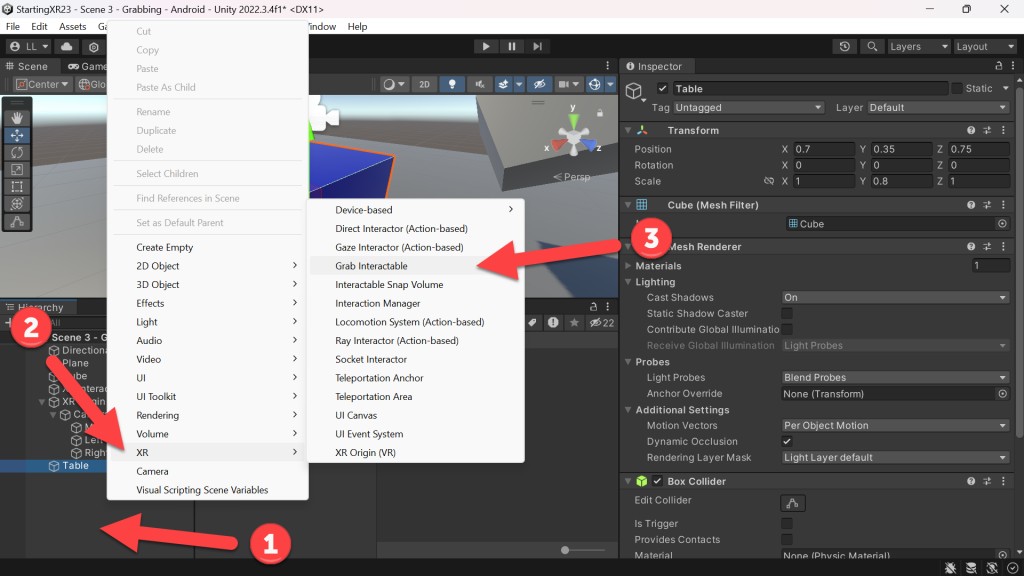Open Transform component presets icon

pyautogui.click(x=987, y=131)
